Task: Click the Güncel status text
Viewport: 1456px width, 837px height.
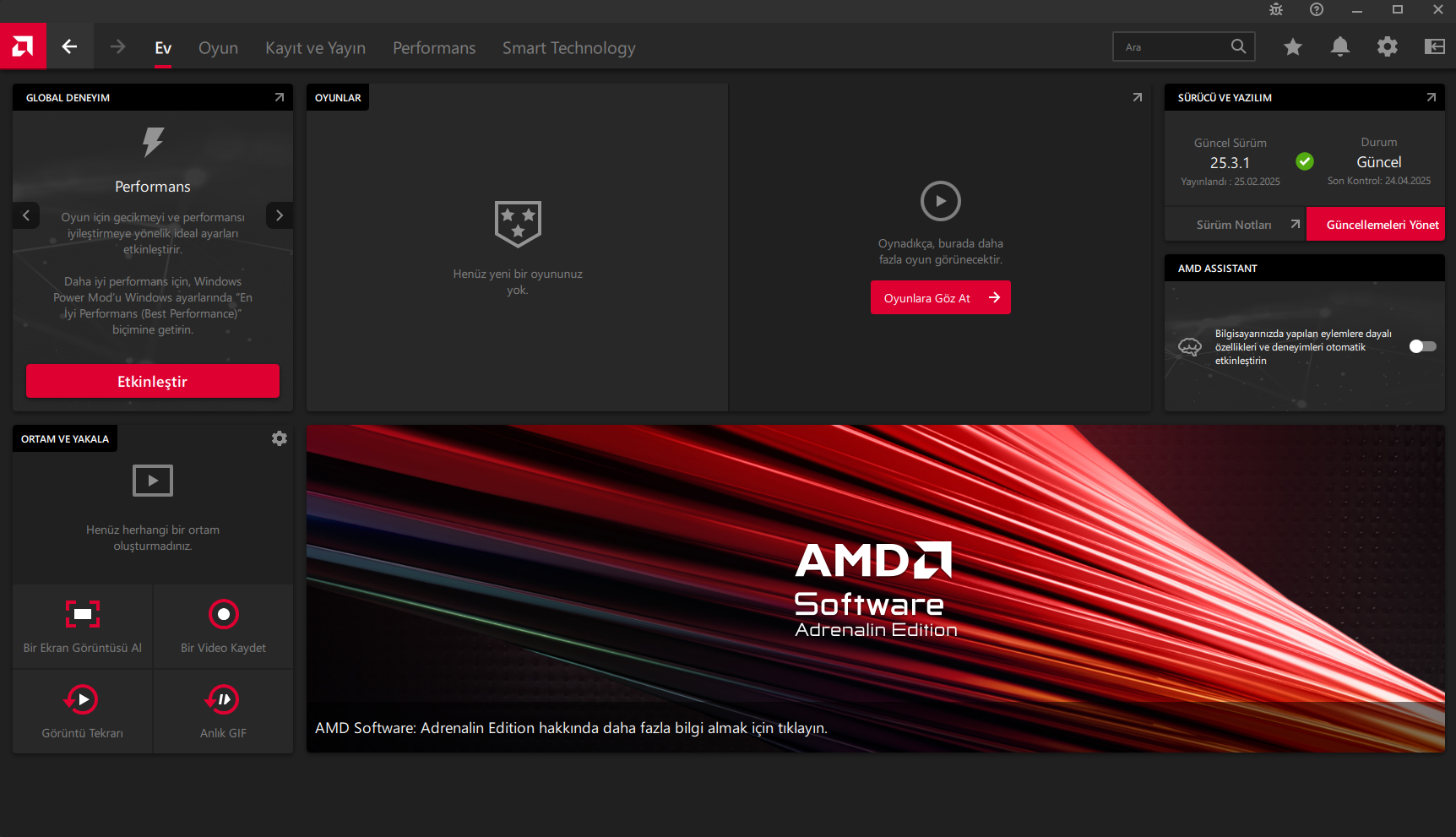Action: (1379, 162)
